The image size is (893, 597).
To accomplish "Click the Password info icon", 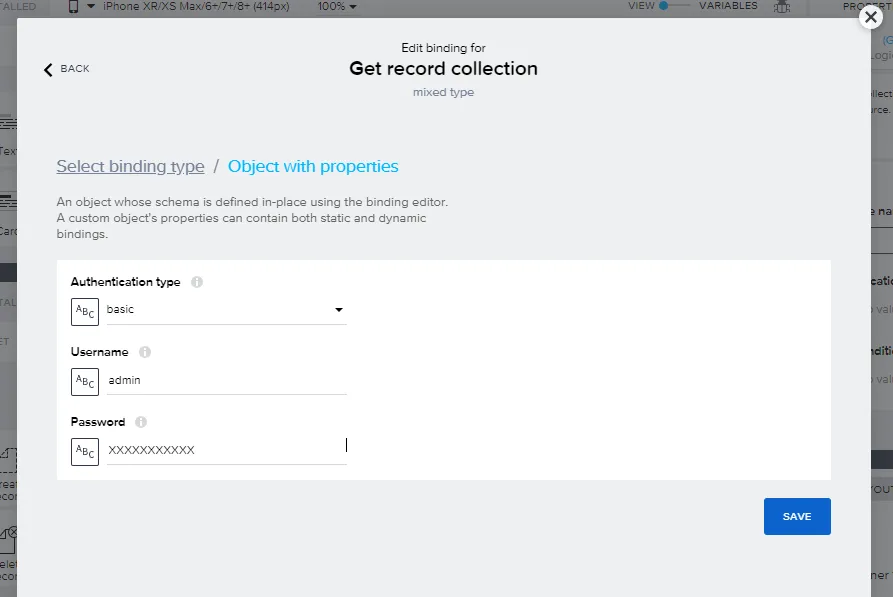I will tap(141, 422).
